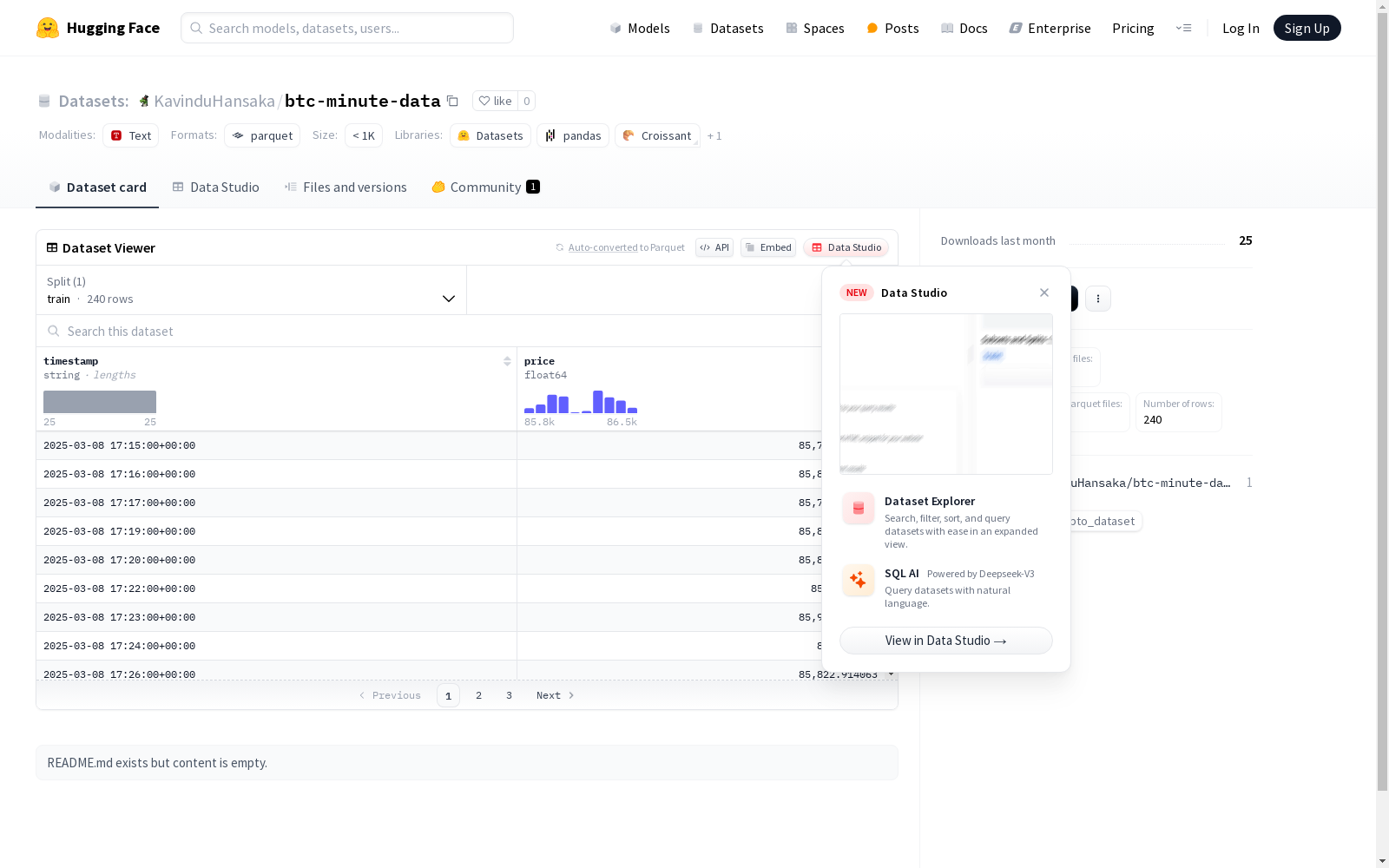Viewport: 1389px width, 868px height.
Task: Sort the timestamp column
Action: point(507,361)
